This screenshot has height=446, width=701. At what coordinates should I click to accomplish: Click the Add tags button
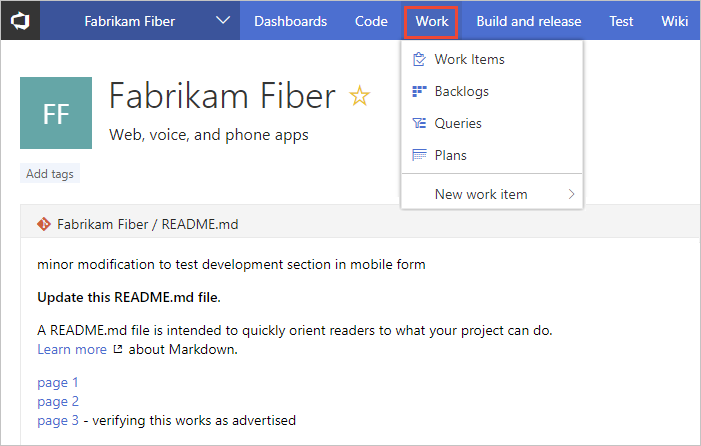tap(50, 173)
